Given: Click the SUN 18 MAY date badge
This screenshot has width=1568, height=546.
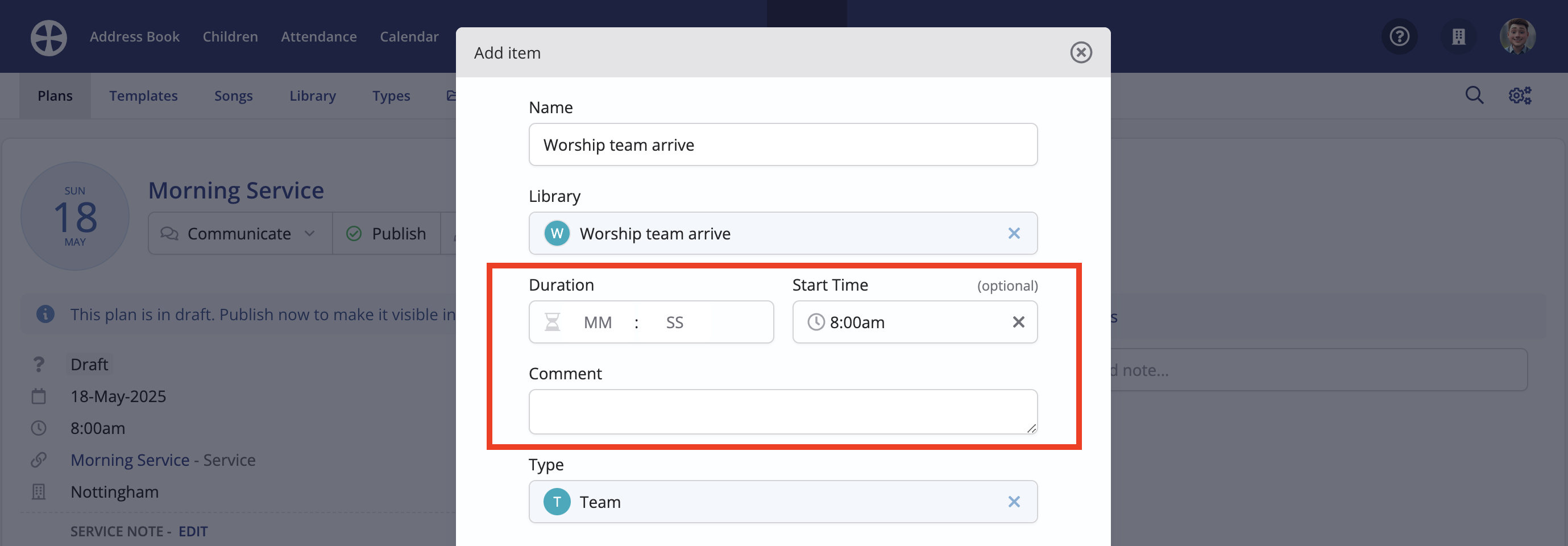Looking at the screenshot, I should coord(75,216).
